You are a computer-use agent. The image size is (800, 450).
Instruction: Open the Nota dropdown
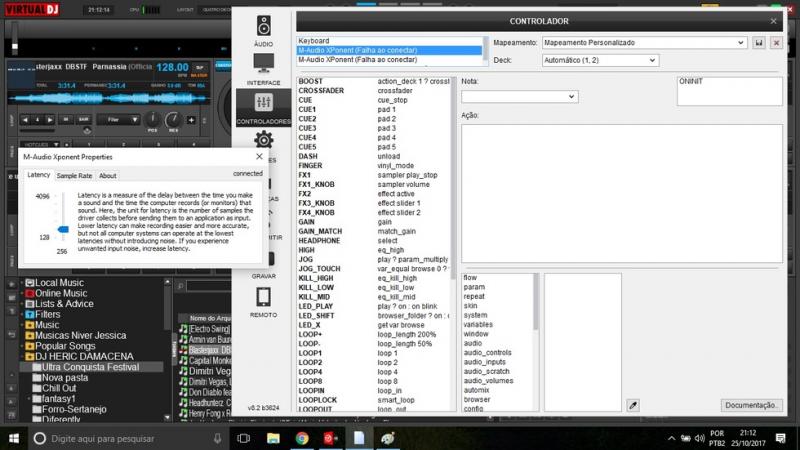[x=519, y=96]
